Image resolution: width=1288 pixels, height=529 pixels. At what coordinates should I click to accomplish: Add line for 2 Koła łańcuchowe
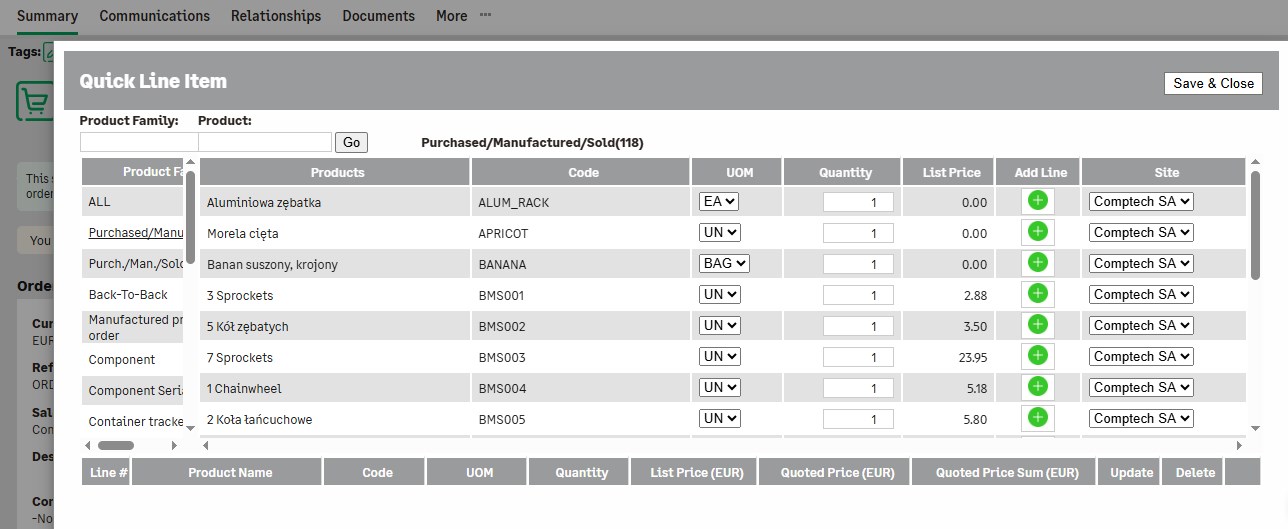coord(1038,418)
